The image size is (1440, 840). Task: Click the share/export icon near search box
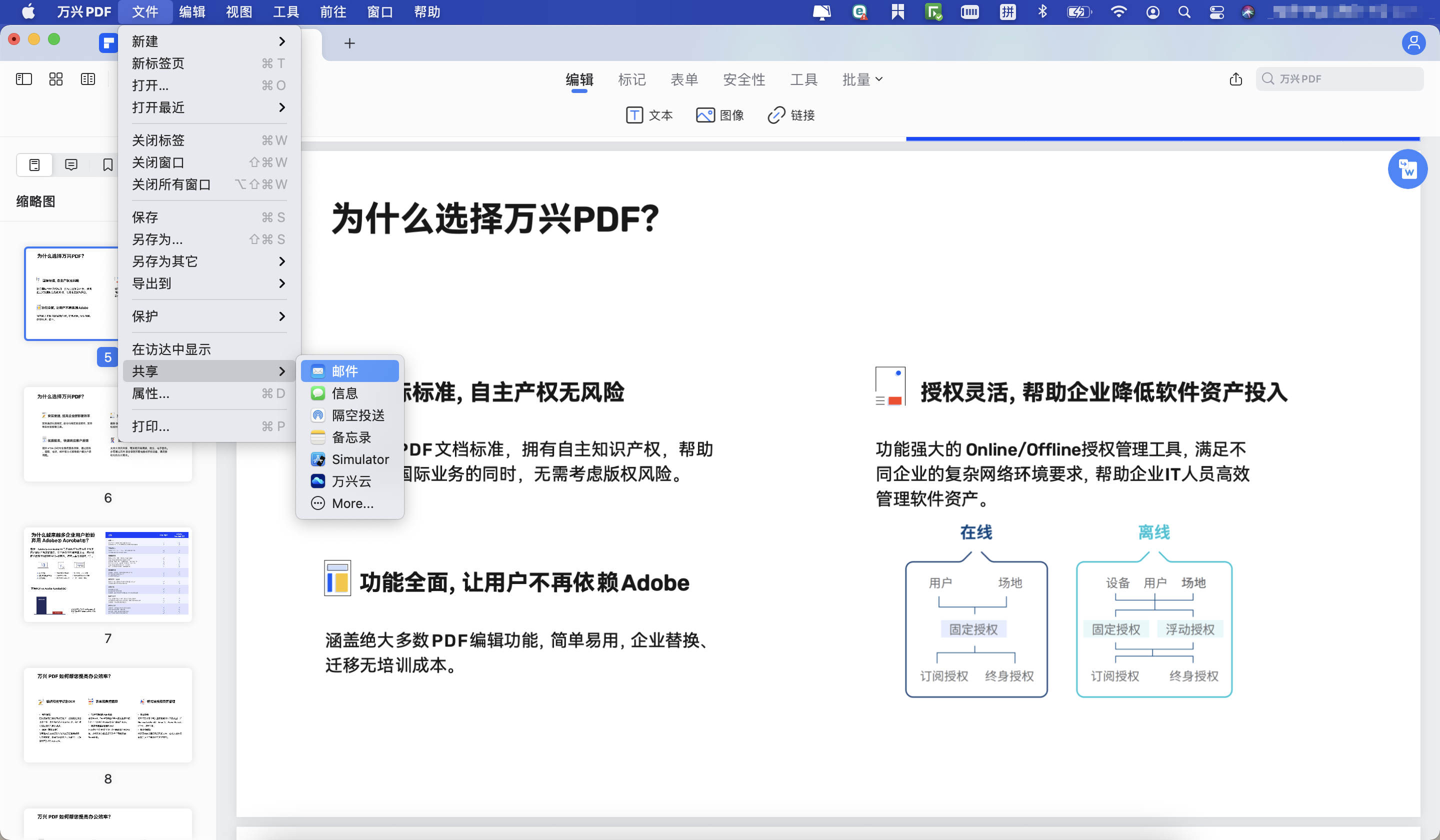point(1236,79)
